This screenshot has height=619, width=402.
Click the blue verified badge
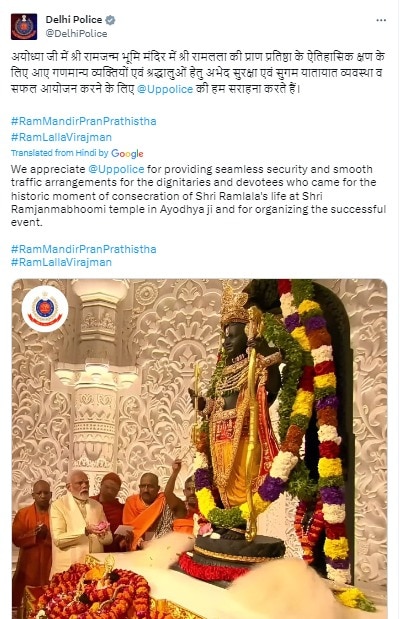click(110, 20)
